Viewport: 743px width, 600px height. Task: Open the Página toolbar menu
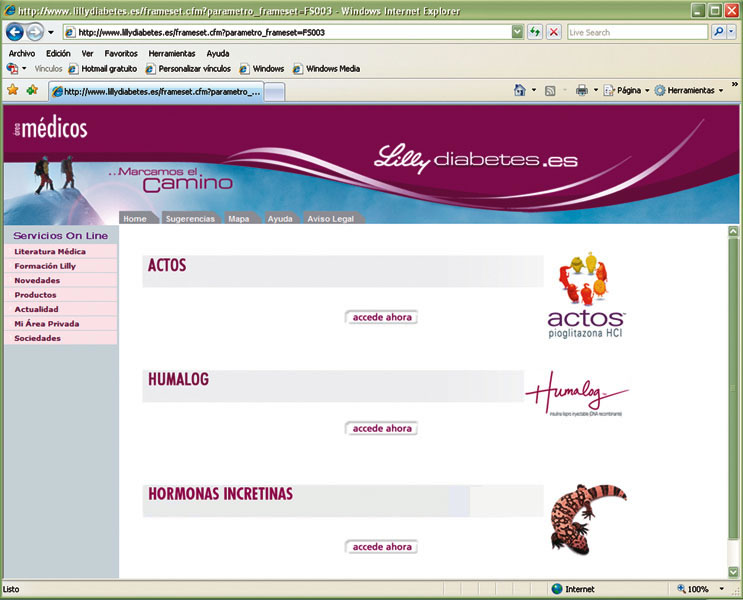[625, 90]
